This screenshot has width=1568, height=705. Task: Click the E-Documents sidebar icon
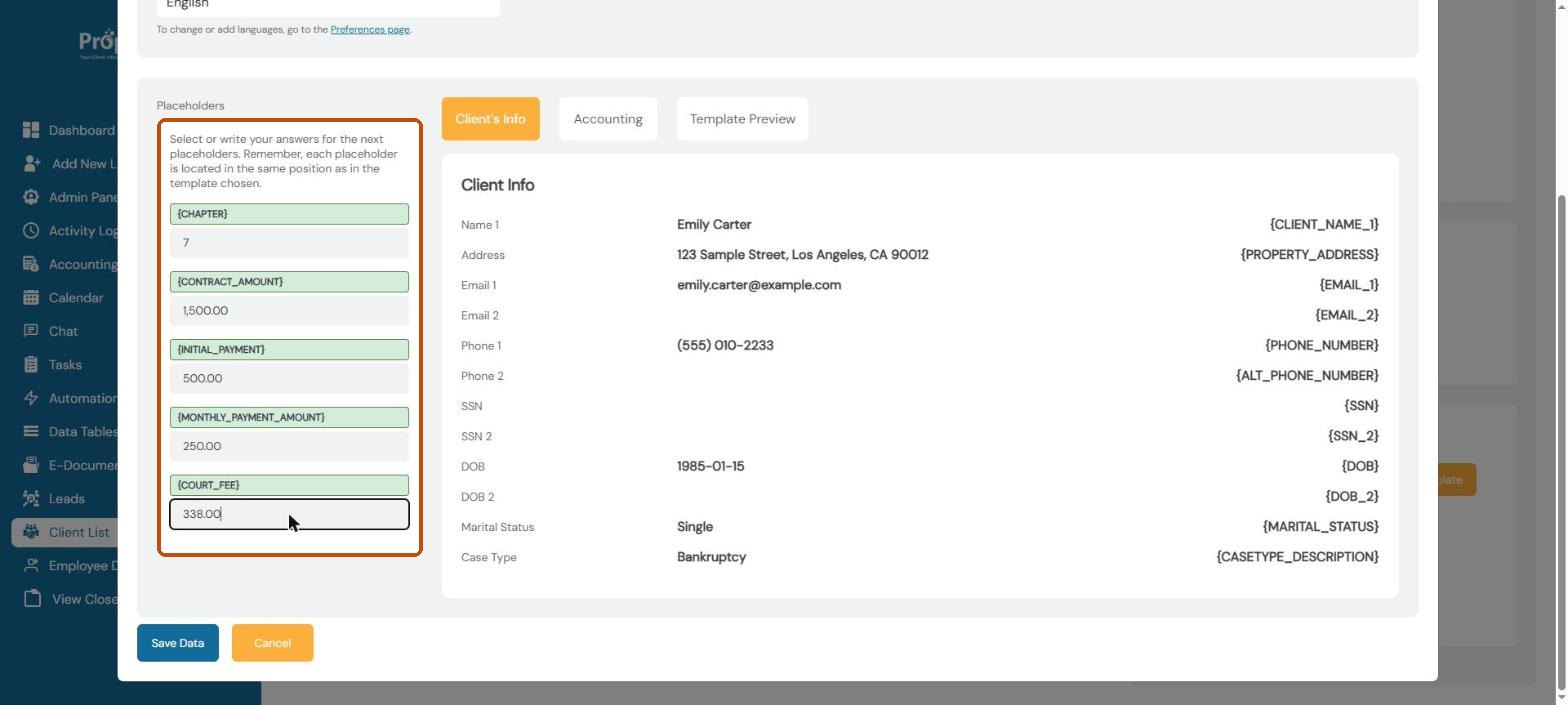tap(31, 465)
